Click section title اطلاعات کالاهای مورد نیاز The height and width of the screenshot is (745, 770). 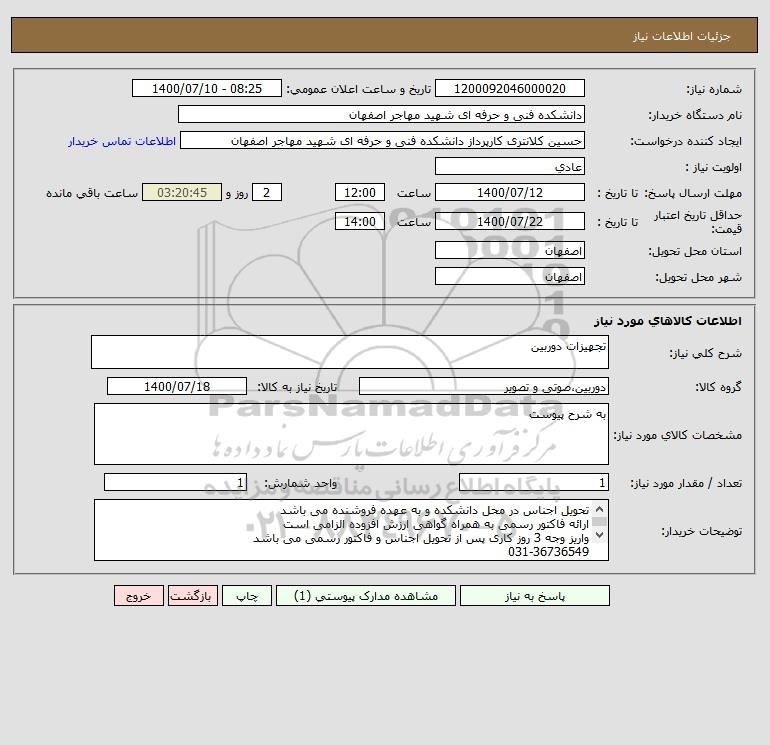(668, 321)
